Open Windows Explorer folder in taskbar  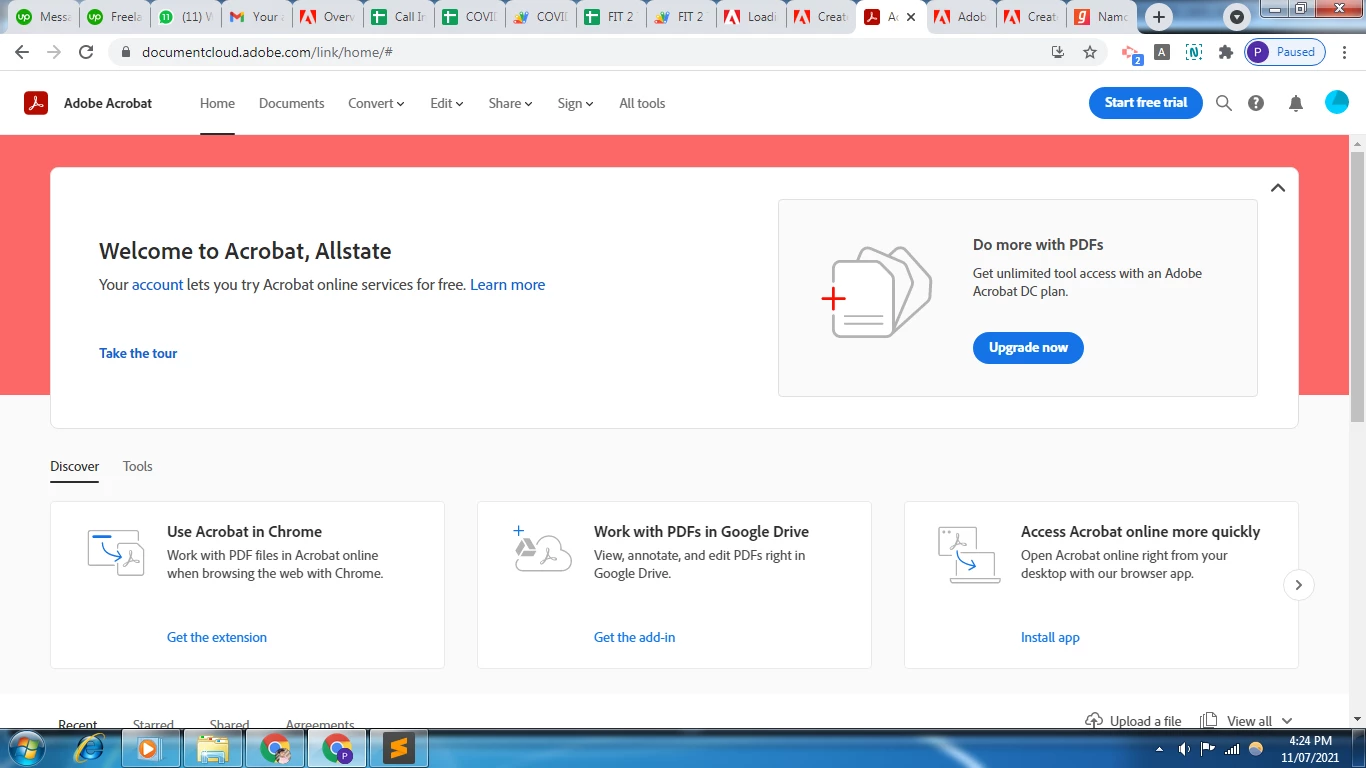(x=213, y=748)
